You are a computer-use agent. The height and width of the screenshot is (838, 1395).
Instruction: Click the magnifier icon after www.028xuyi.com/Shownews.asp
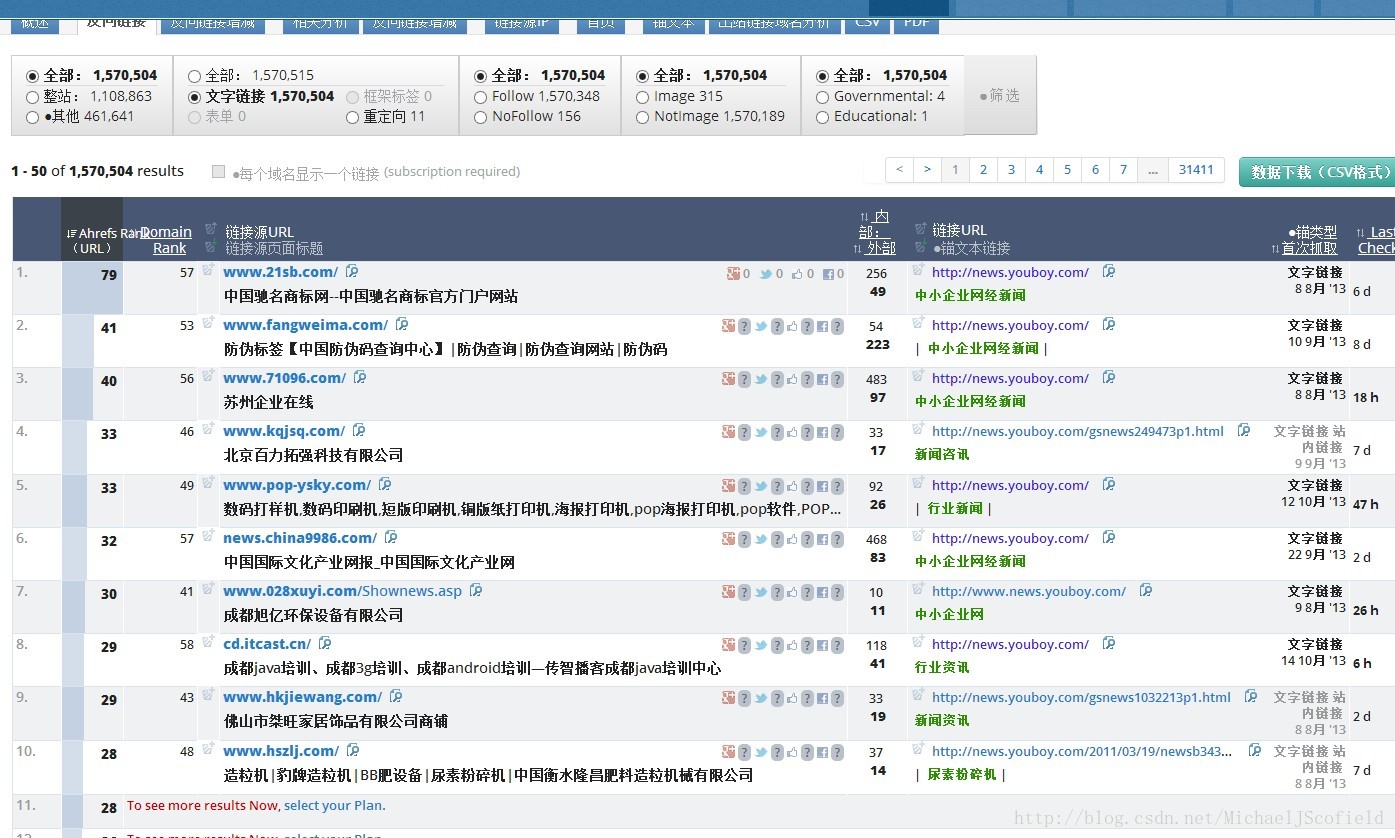[476, 591]
